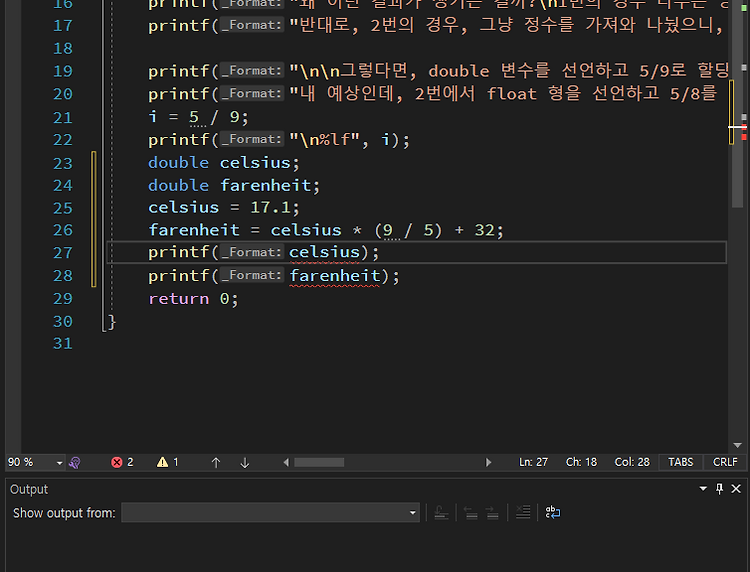Toggle word wrap in Output panel
This screenshot has height=572, width=750.
pos(552,513)
